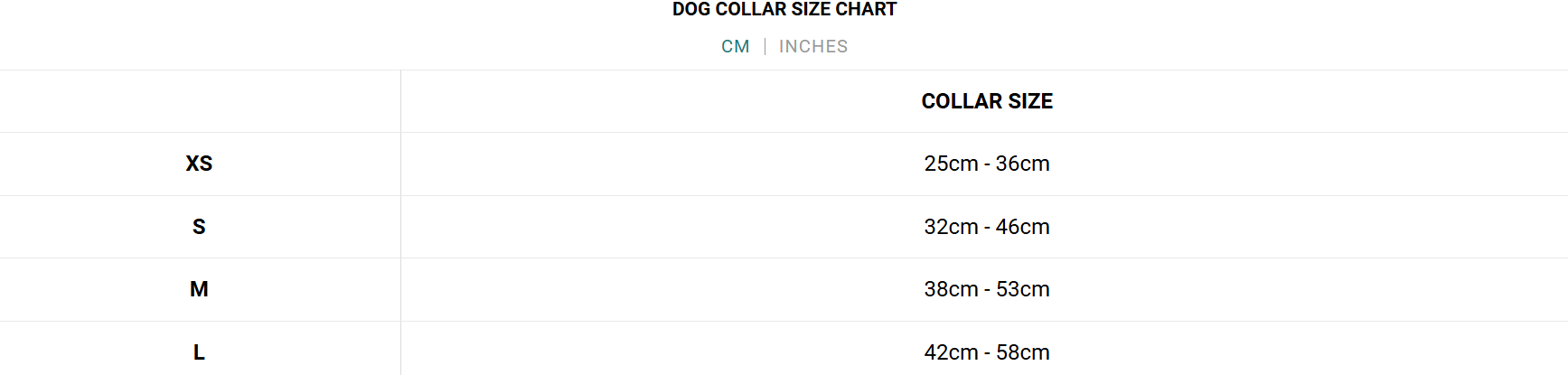Select the M size row label
This screenshot has width=1568, height=375.
point(199,289)
